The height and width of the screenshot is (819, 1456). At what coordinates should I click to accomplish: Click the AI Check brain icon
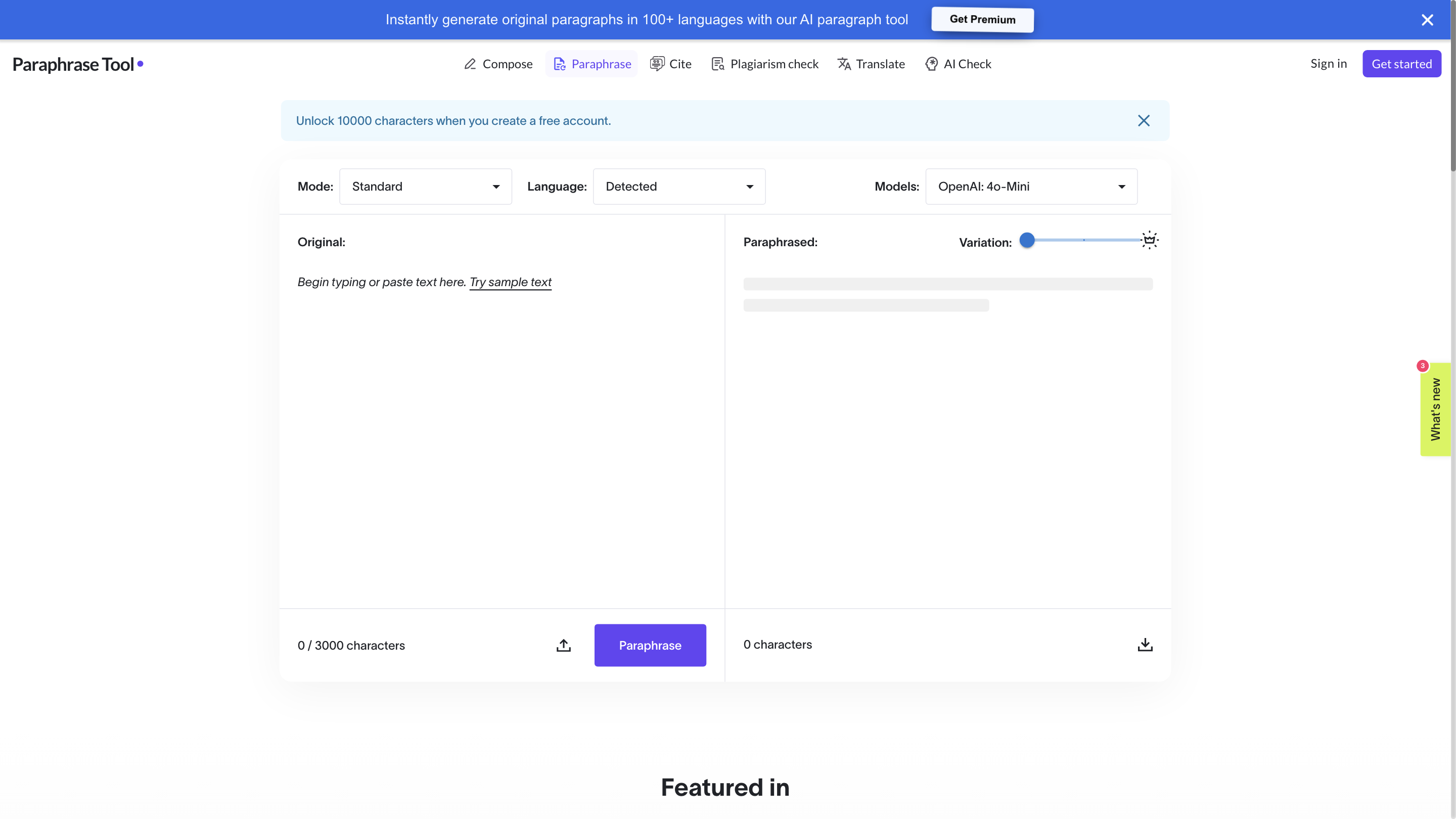(x=931, y=64)
